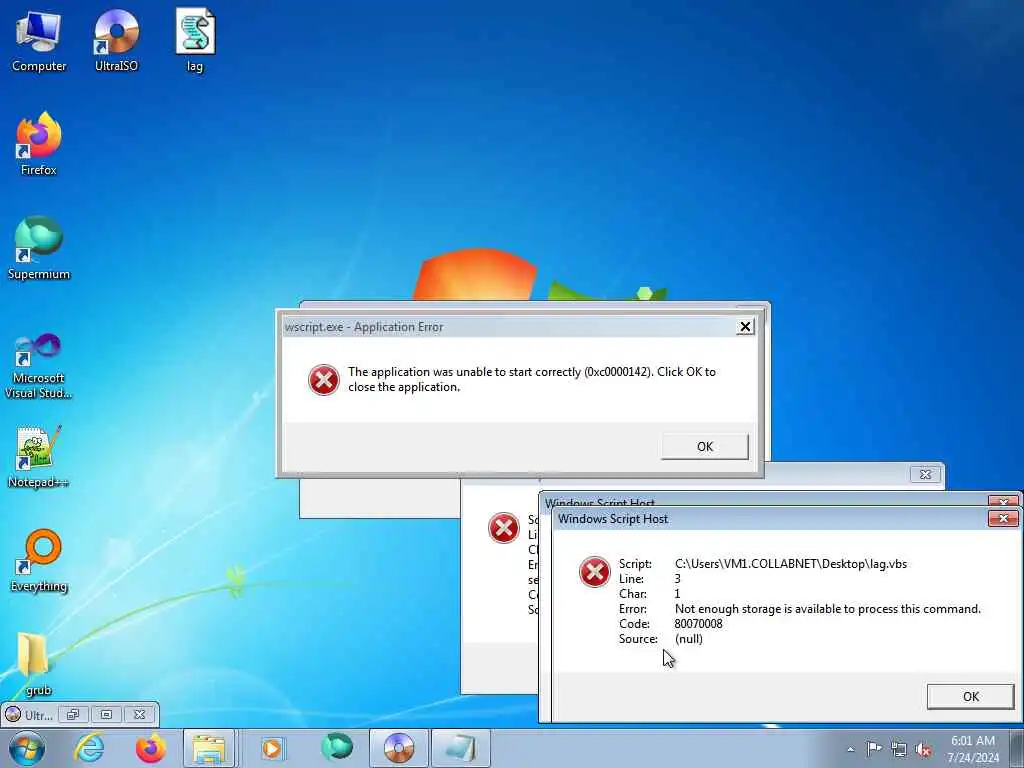Click the 'Not enough storage is available' message
Screen dimensions: 1024x768
pos(827,609)
